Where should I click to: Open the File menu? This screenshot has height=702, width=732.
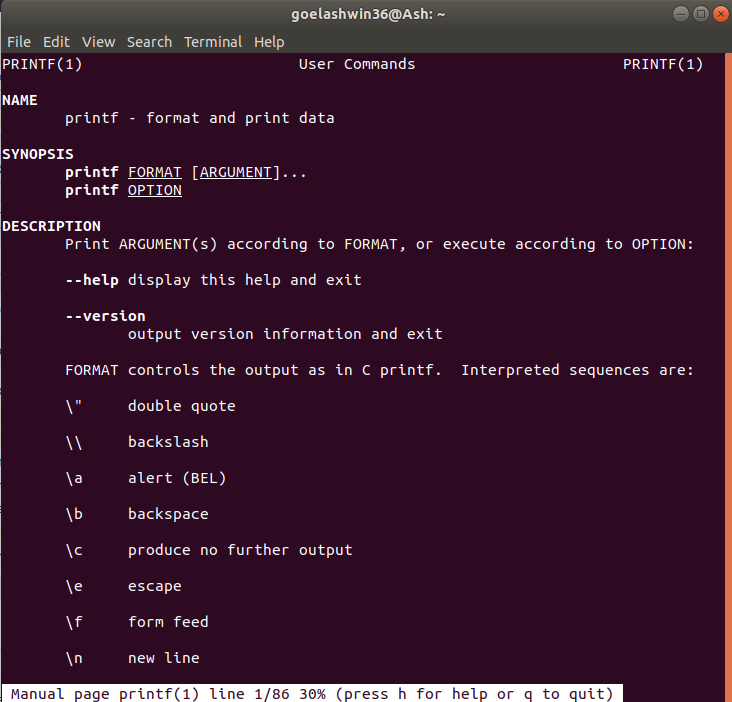pos(19,42)
